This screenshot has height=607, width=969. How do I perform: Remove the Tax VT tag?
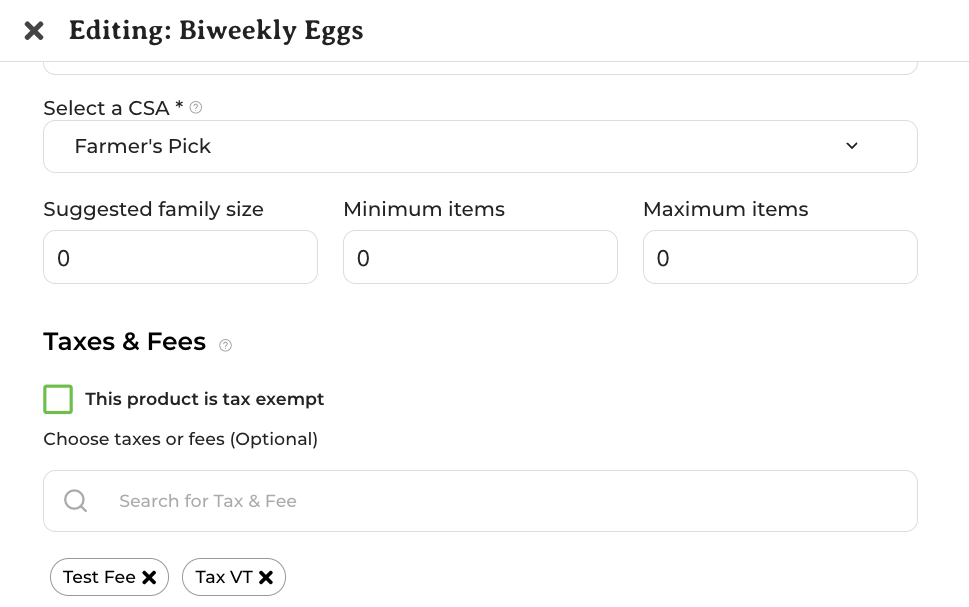point(266,577)
